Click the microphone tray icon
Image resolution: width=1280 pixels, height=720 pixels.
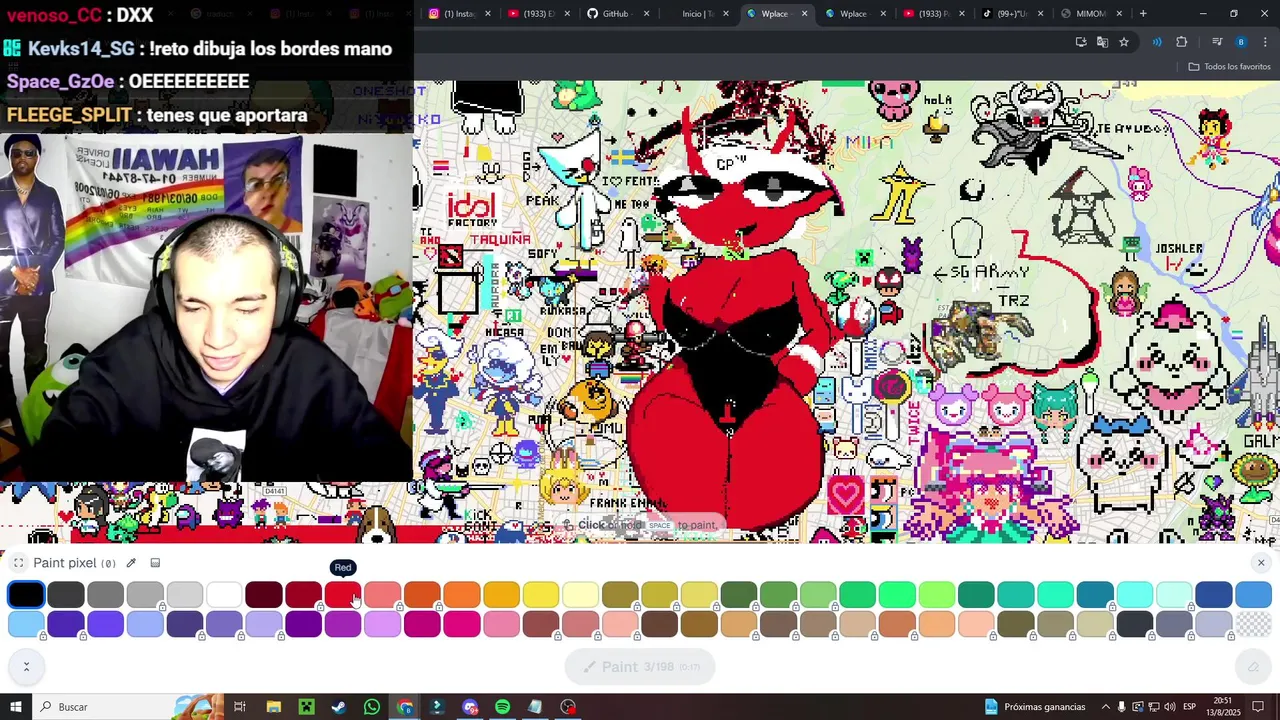click(1122, 707)
